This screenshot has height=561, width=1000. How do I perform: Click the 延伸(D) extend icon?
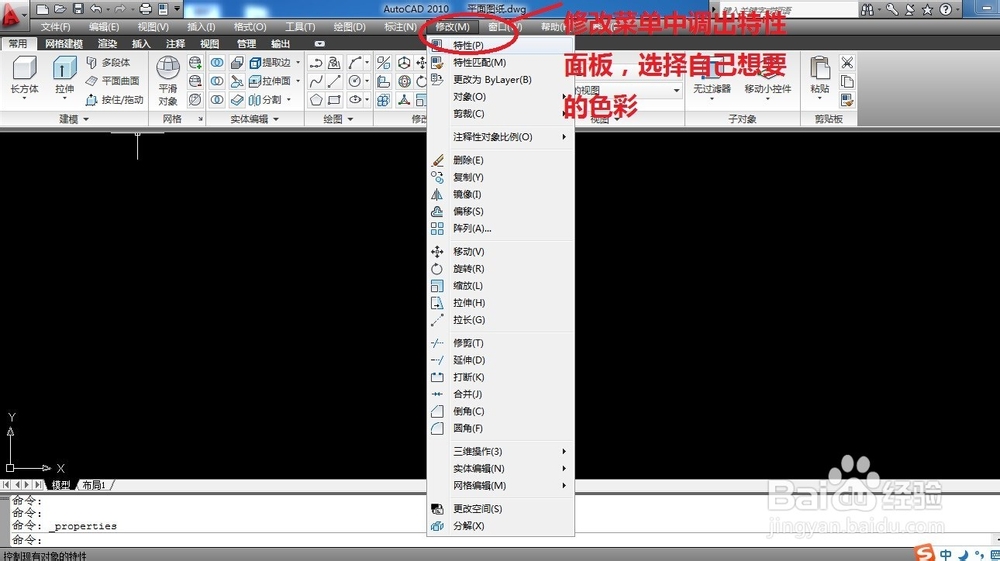437,360
